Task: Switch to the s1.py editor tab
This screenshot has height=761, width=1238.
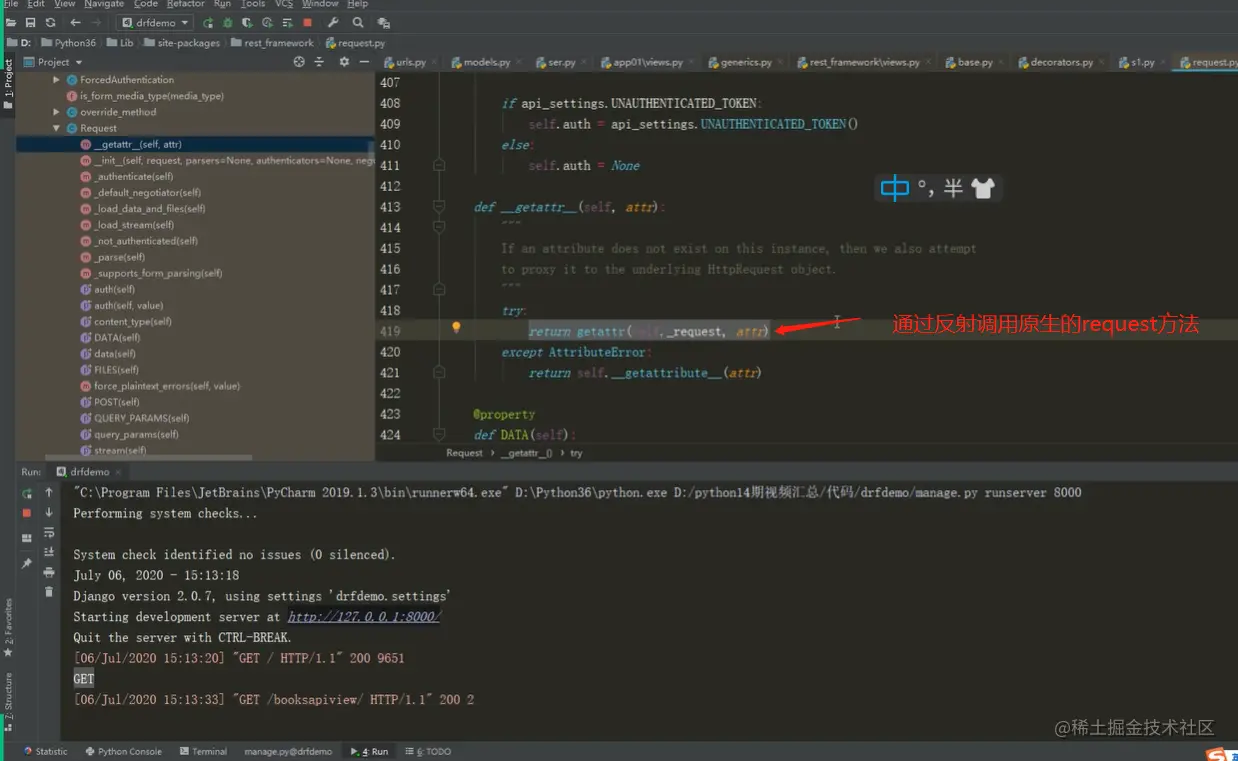Action: point(1142,62)
